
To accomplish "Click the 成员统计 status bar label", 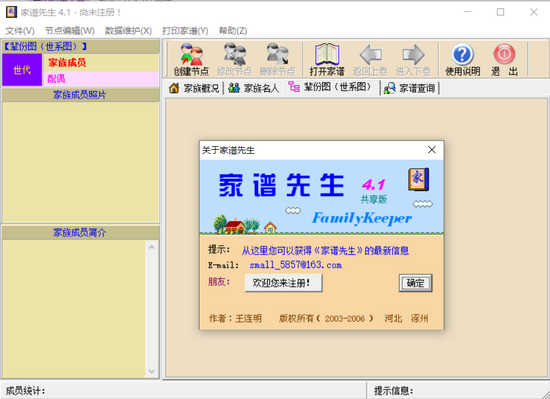I will pyautogui.click(x=26, y=391).
